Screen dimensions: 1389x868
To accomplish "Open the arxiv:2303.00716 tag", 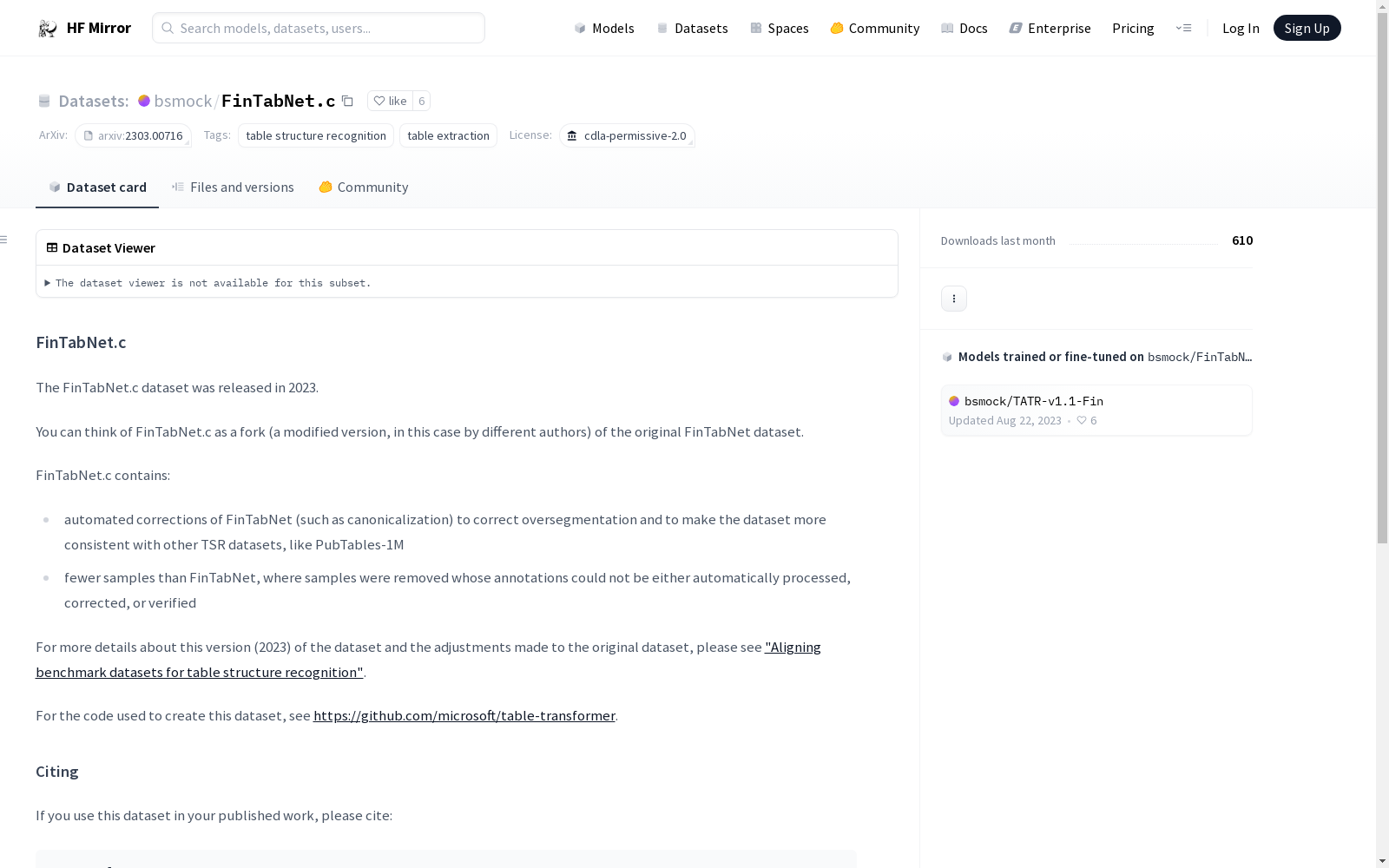I will (133, 135).
